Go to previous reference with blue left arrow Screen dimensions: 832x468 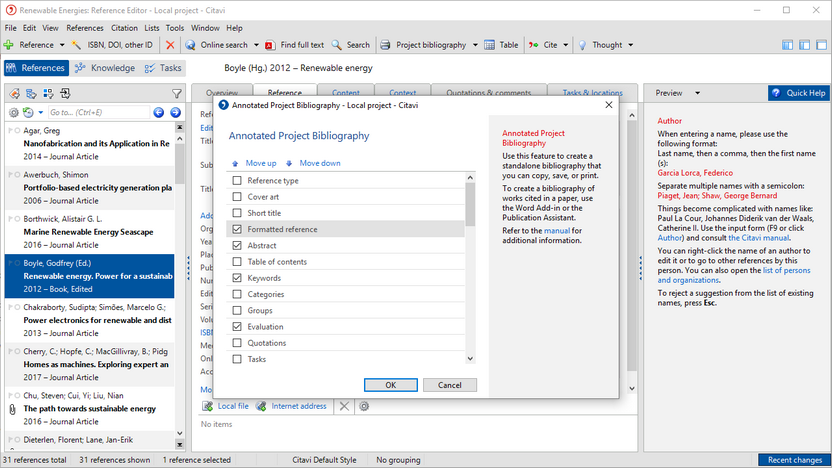159,112
